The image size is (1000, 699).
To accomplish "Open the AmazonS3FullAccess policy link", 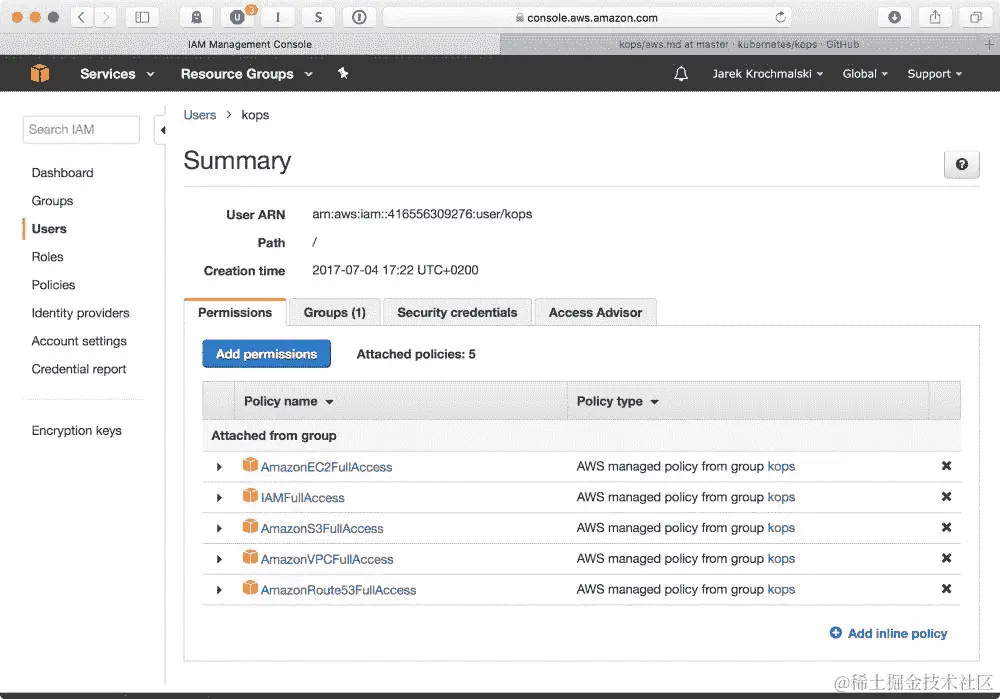I will [322, 529].
